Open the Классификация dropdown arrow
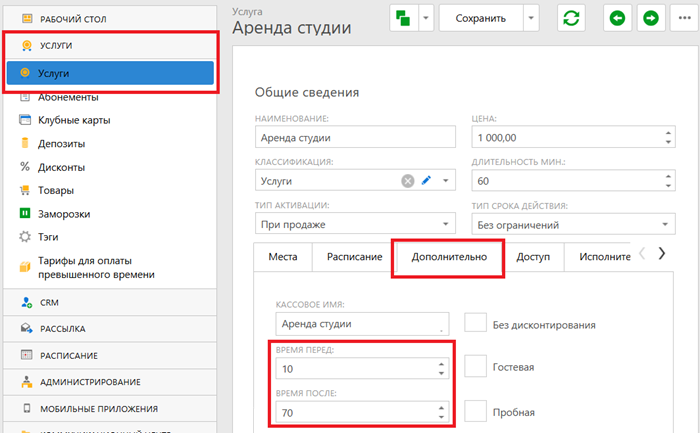This screenshot has width=700, height=433. (x=445, y=180)
